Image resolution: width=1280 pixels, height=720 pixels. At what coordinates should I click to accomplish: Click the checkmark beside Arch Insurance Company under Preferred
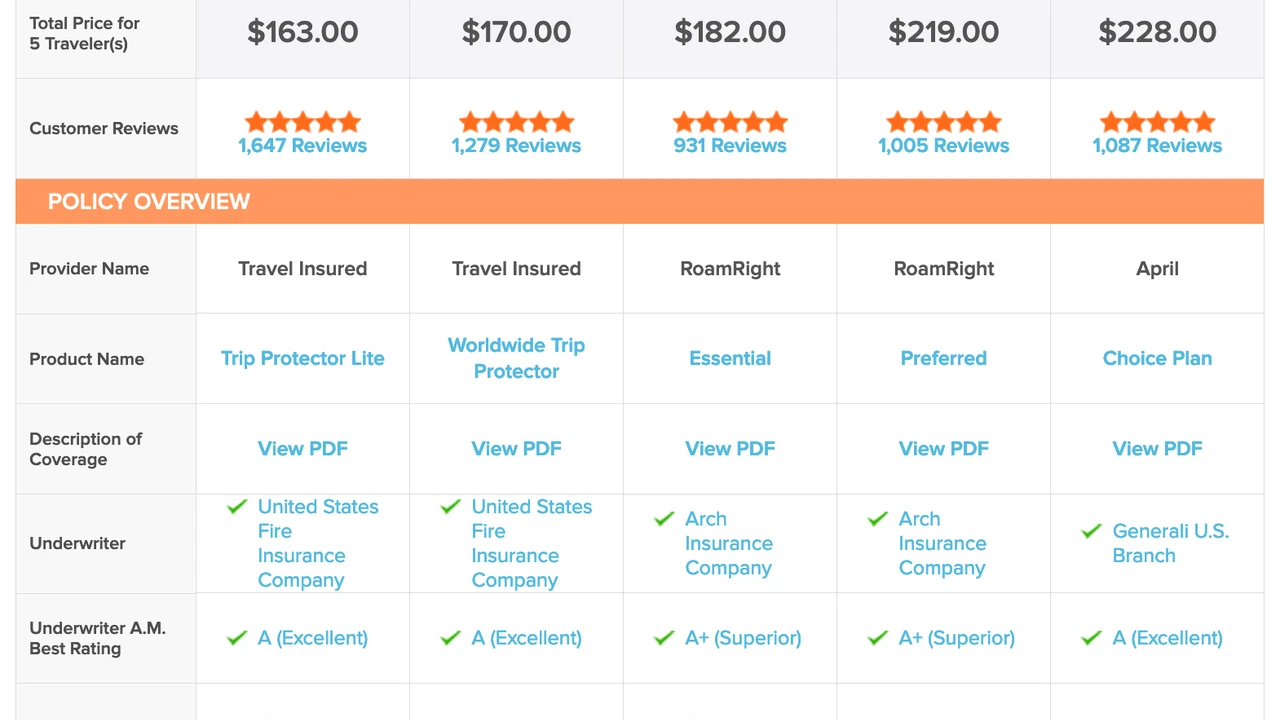tap(877, 519)
